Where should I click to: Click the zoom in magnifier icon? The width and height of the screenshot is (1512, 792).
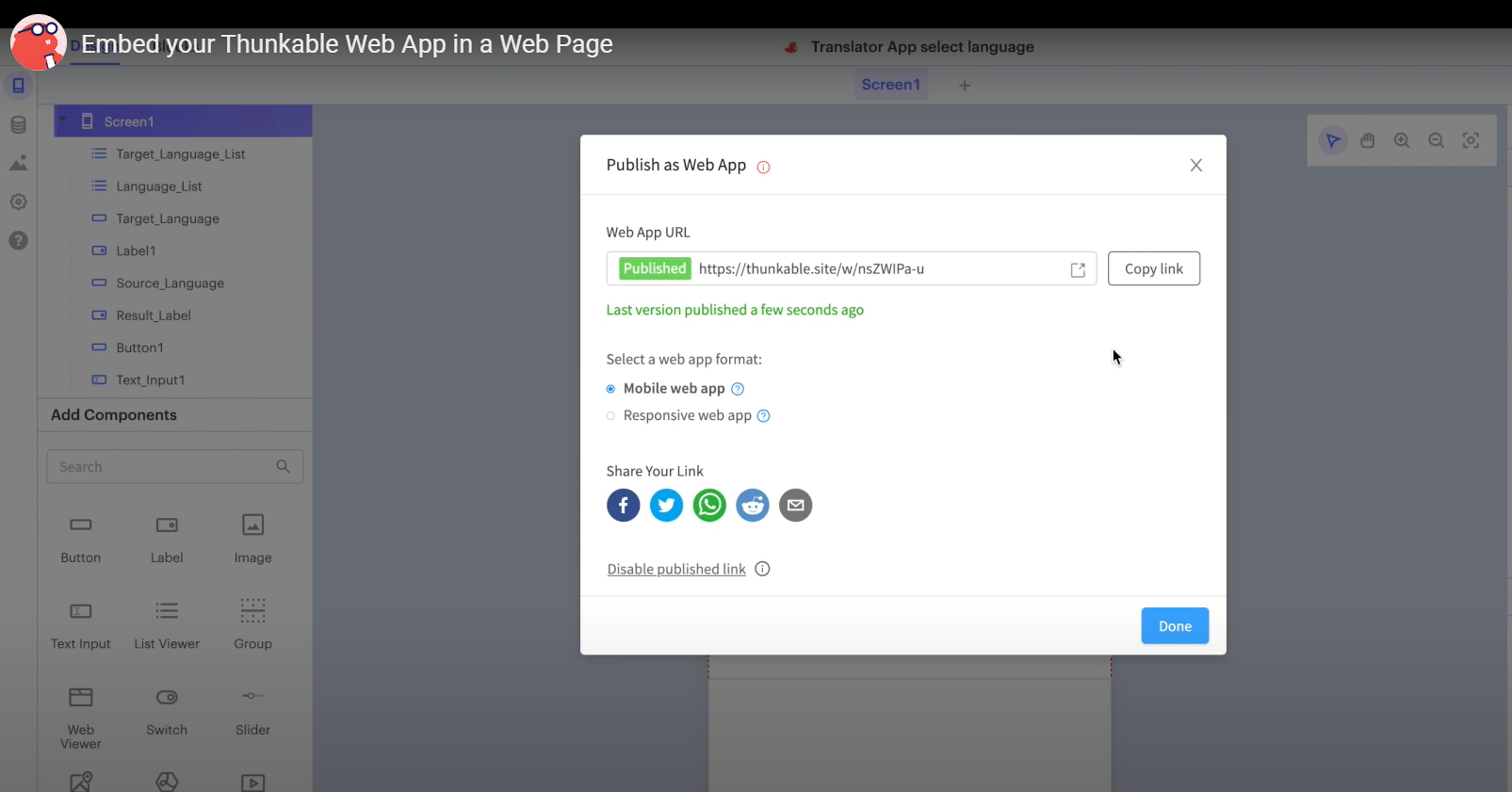[x=1402, y=140]
